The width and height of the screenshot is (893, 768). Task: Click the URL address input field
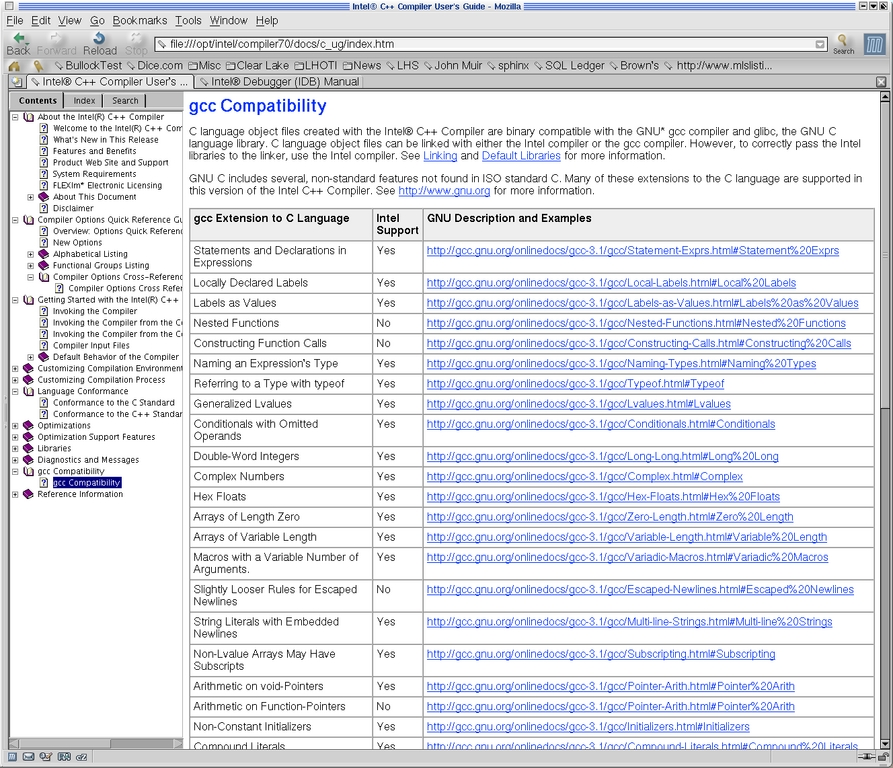pyautogui.click(x=480, y=44)
